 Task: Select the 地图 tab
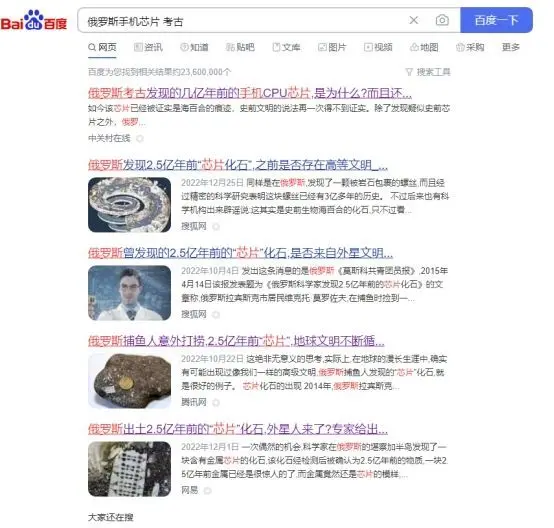tap(424, 47)
